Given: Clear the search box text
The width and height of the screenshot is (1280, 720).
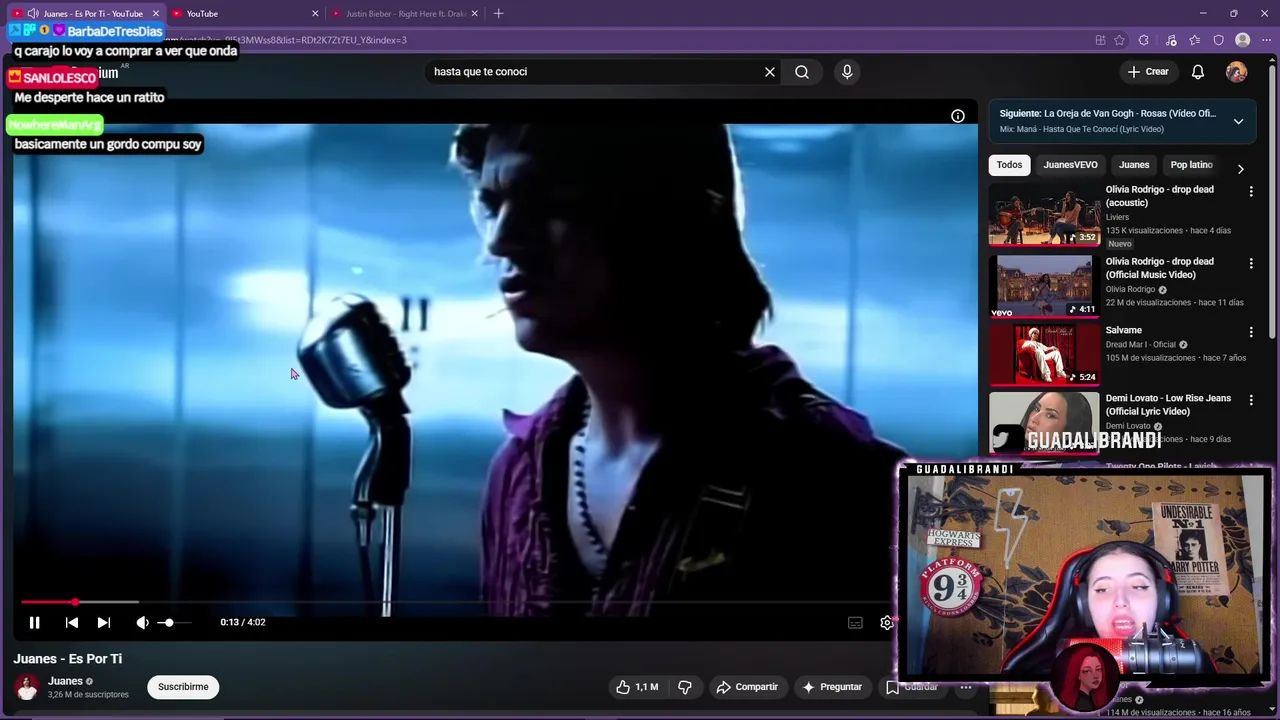Looking at the screenshot, I should [770, 72].
